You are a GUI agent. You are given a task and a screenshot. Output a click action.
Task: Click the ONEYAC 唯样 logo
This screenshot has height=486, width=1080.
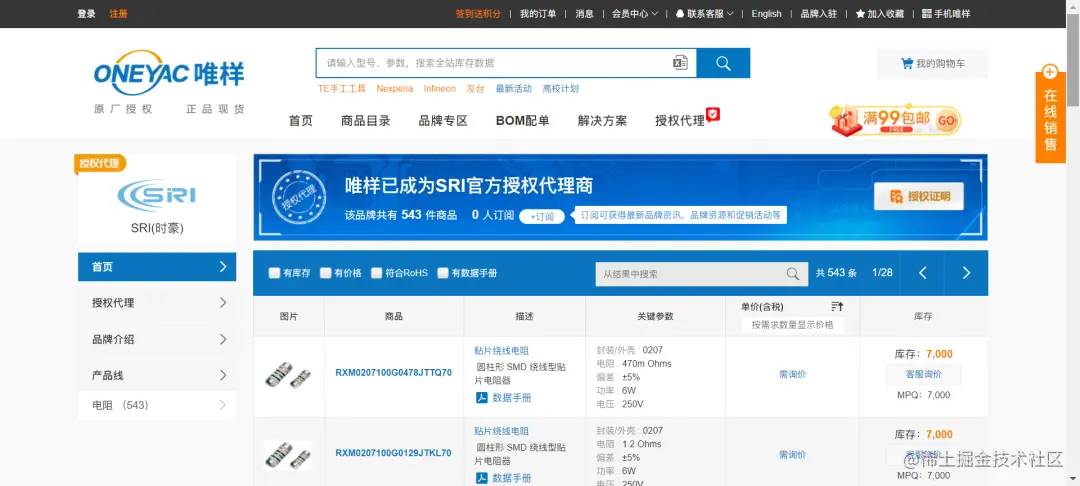pyautogui.click(x=169, y=73)
